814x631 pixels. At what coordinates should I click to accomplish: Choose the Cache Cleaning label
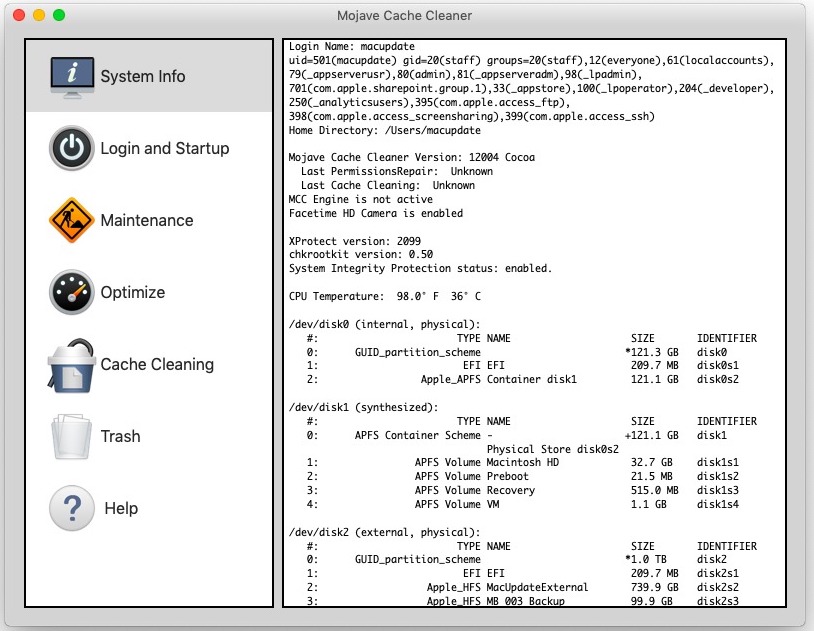pyautogui.click(x=157, y=365)
